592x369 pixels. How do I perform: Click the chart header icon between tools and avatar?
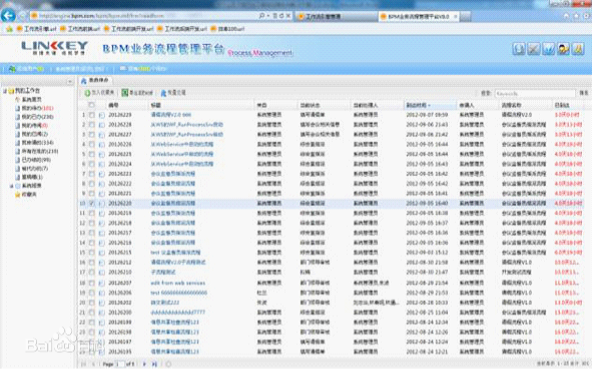point(548,49)
